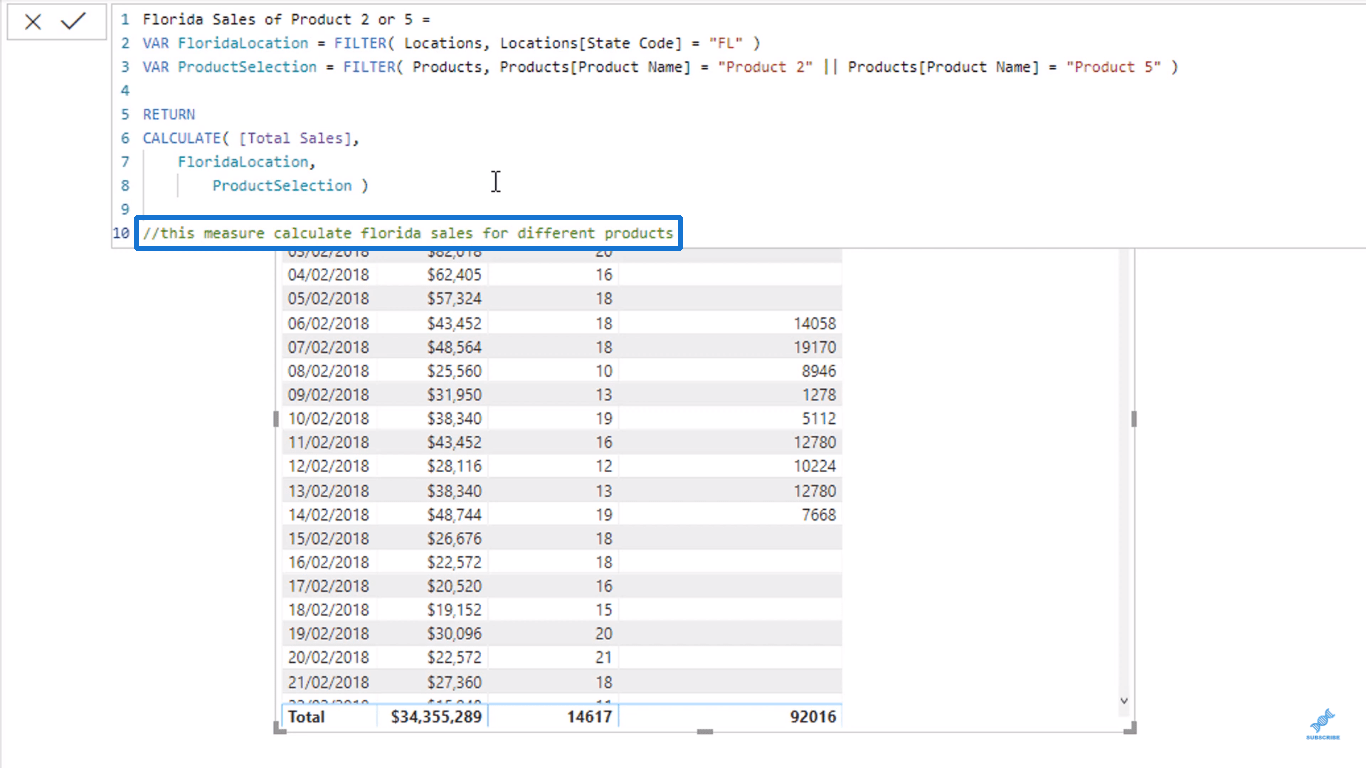The image size is (1366, 768).
Task: Click the CALCULATE( [Total Sales], line
Action: 251,138
